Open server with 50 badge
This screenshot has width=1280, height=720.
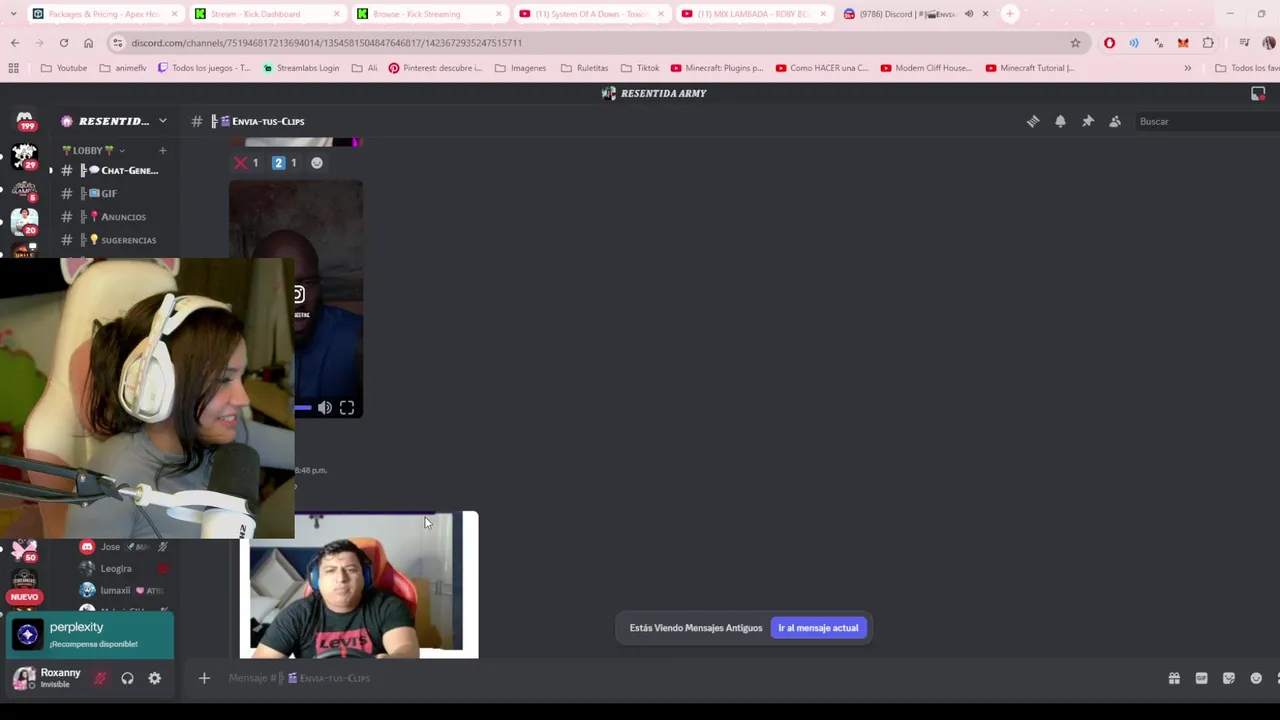tap(24, 550)
